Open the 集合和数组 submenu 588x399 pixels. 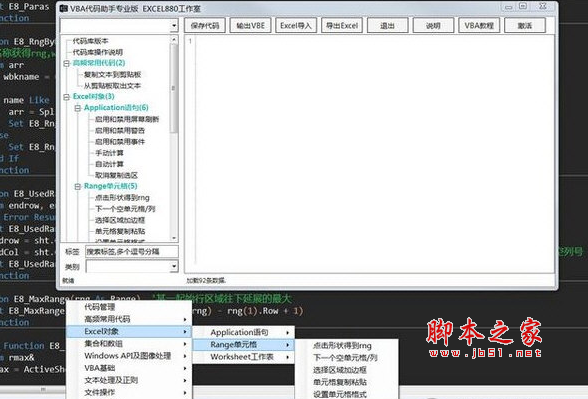(x=129, y=344)
